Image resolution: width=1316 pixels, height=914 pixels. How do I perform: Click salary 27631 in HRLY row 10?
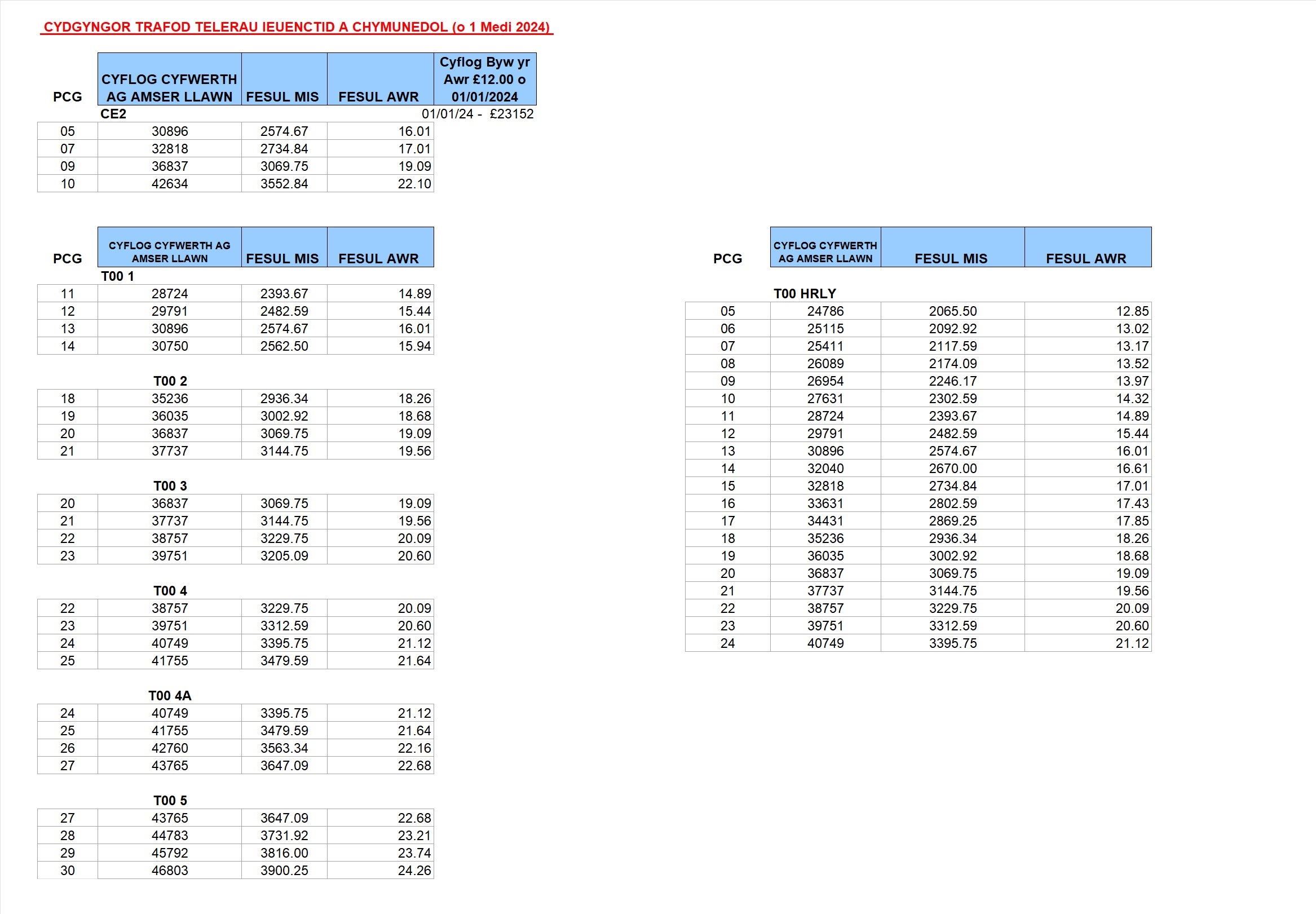tap(825, 399)
